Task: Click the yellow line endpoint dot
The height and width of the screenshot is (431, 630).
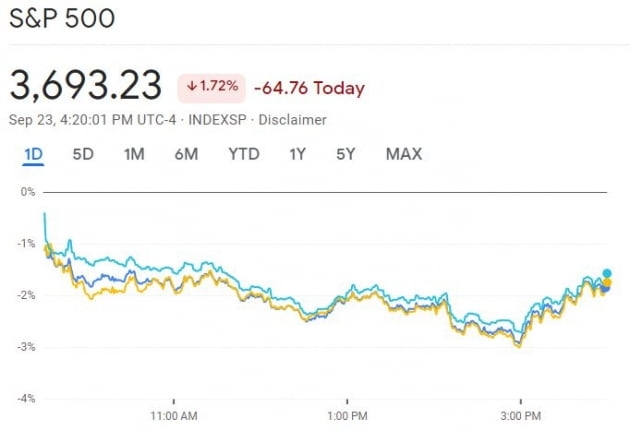Action: (606, 283)
